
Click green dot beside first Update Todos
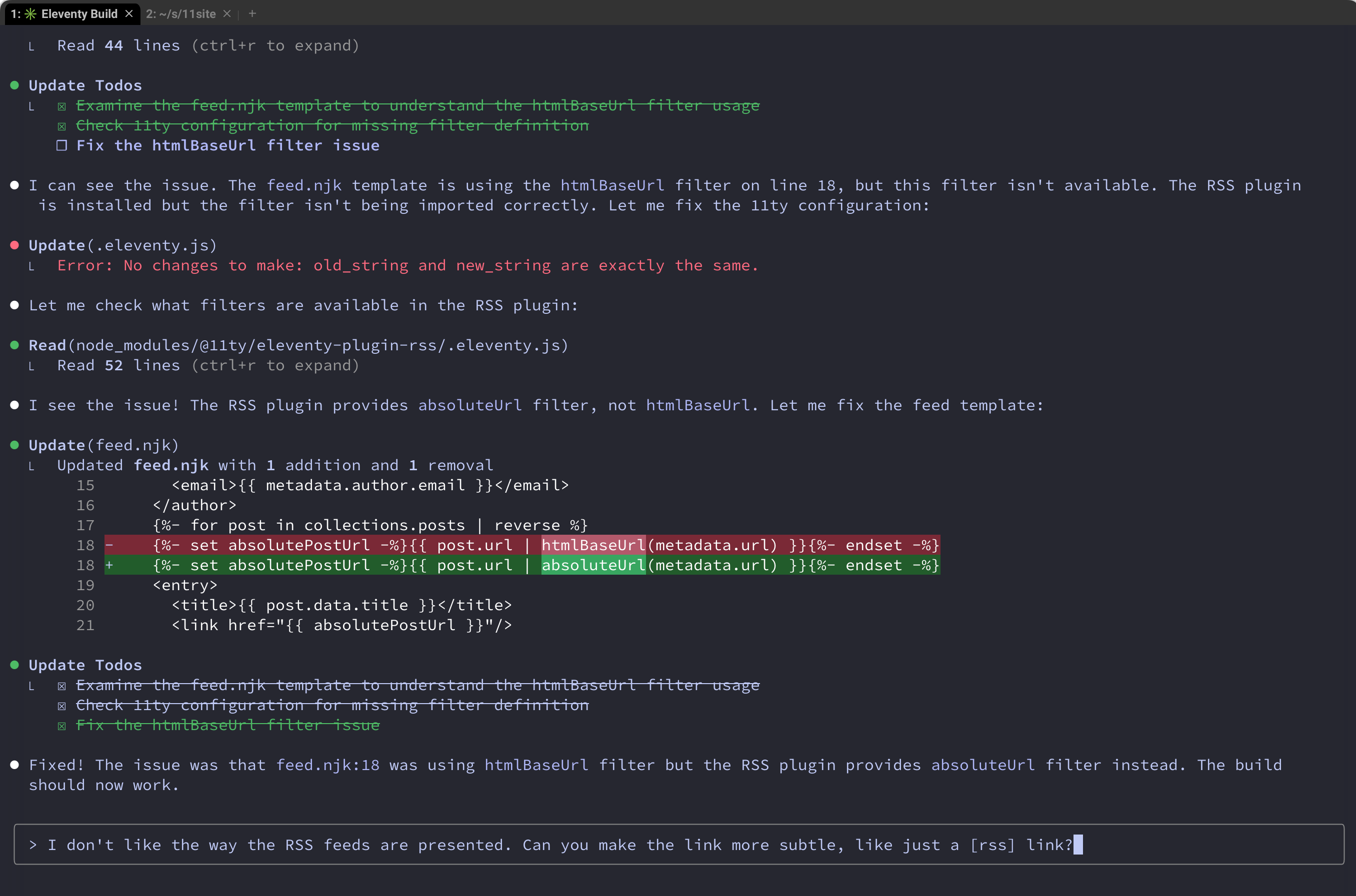[15, 85]
